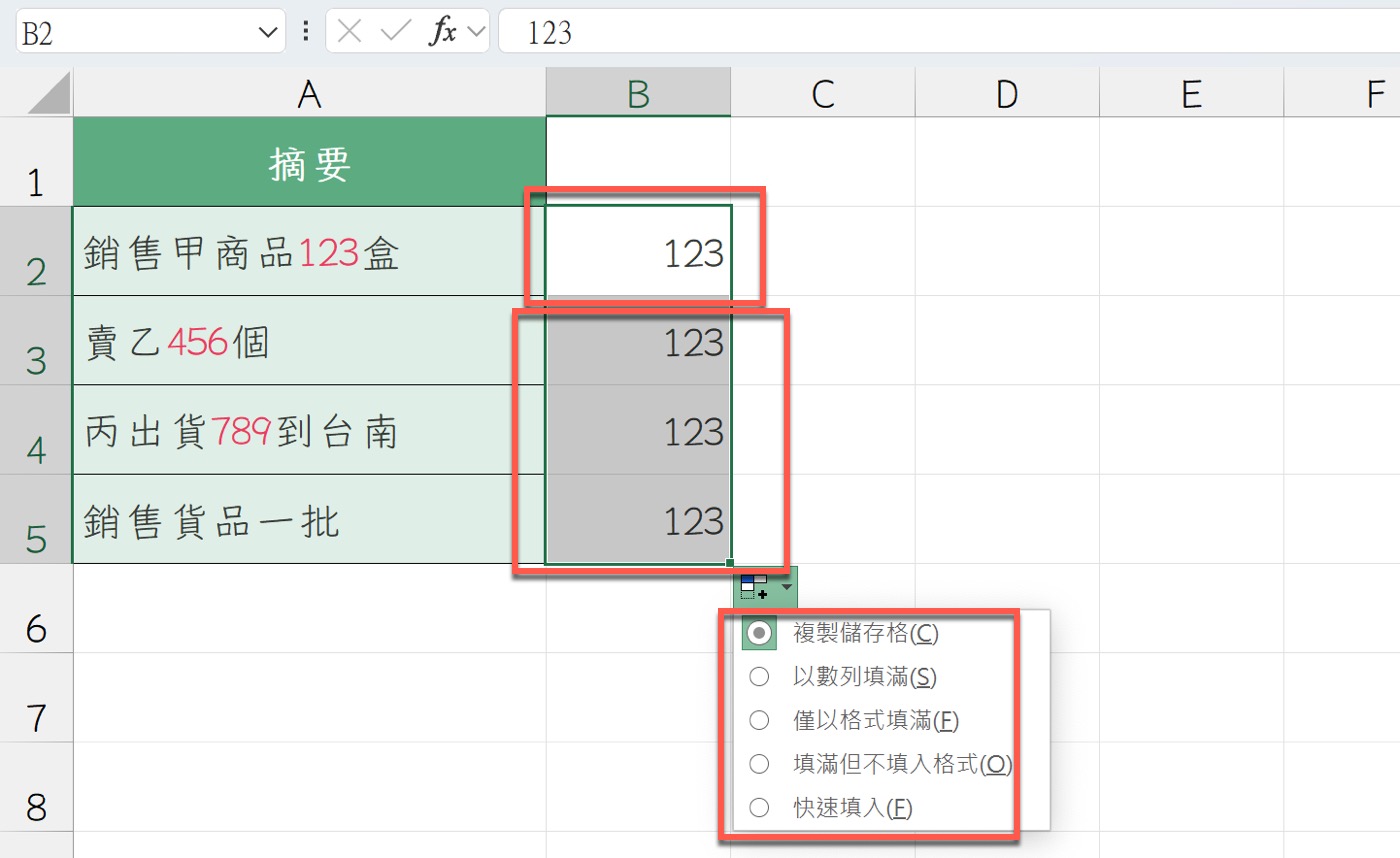Viewport: 1400px width, 858px height.
Task: Click cell containing 銷售貨品一批
Action: 310,519
